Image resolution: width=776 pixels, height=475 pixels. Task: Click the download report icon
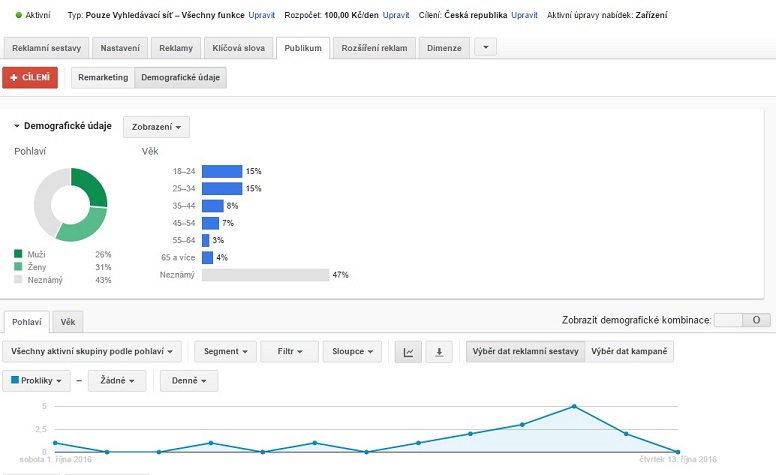click(x=439, y=352)
